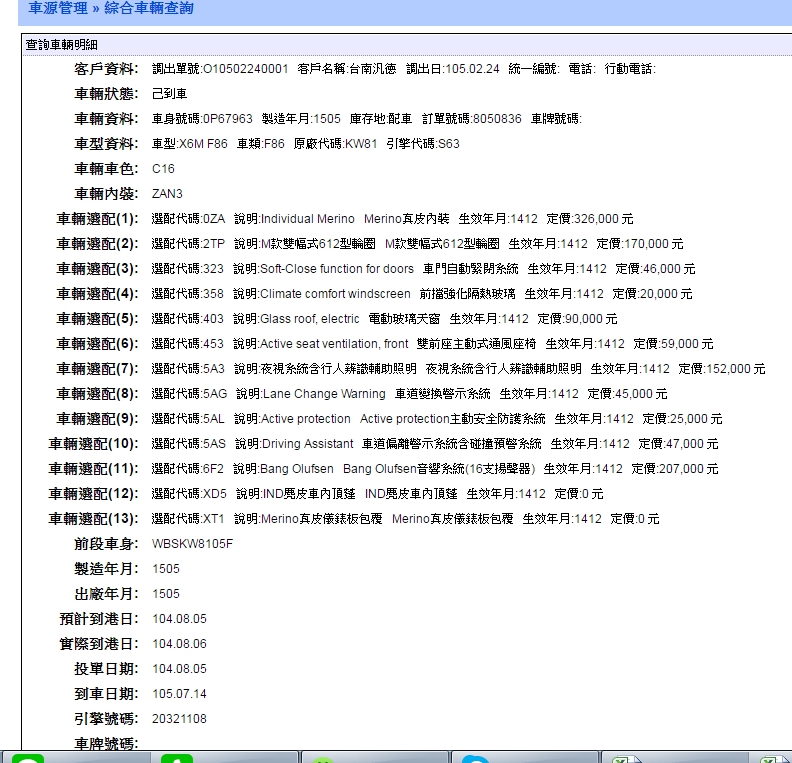The width and height of the screenshot is (792, 763).
Task: Select option code 6F2
Action: tap(213, 469)
